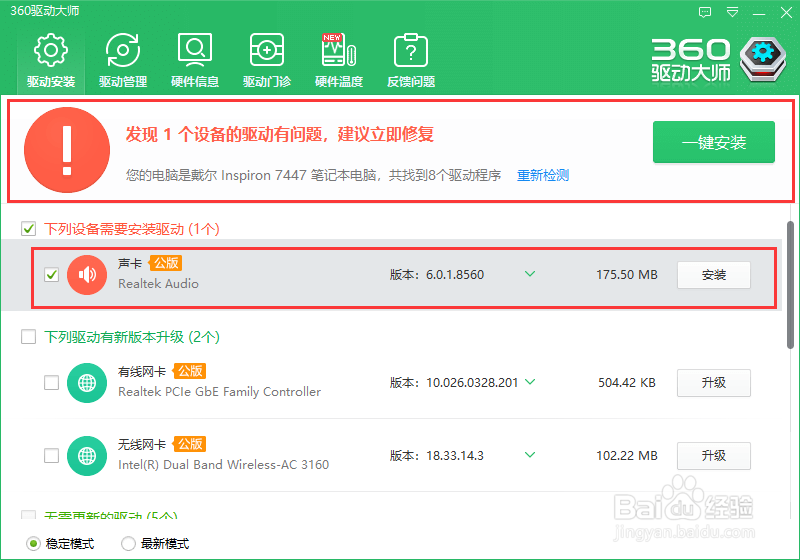Click 升级 for Intel Dual Band Wireless

[x=714, y=455]
